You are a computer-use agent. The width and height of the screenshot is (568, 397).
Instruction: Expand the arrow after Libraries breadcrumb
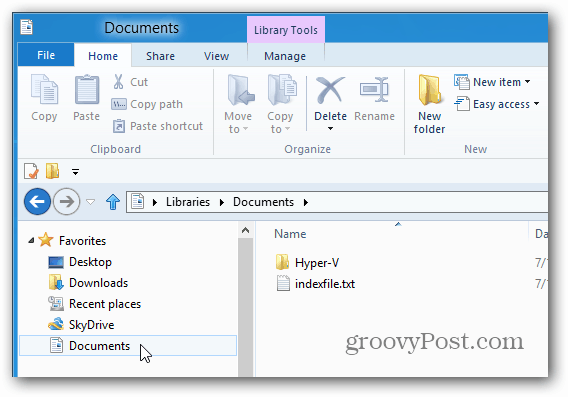222,202
